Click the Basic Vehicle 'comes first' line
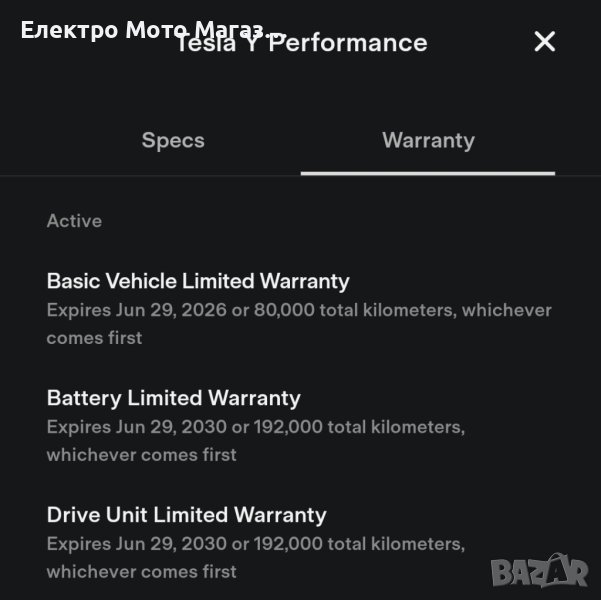Image resolution: width=601 pixels, height=600 pixels. pyautogui.click(x=94, y=338)
